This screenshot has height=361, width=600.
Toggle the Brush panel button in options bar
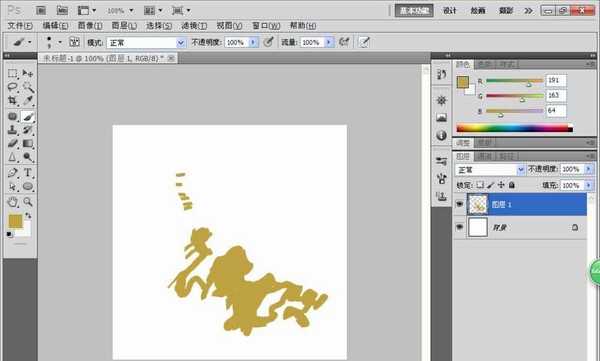tap(74, 42)
